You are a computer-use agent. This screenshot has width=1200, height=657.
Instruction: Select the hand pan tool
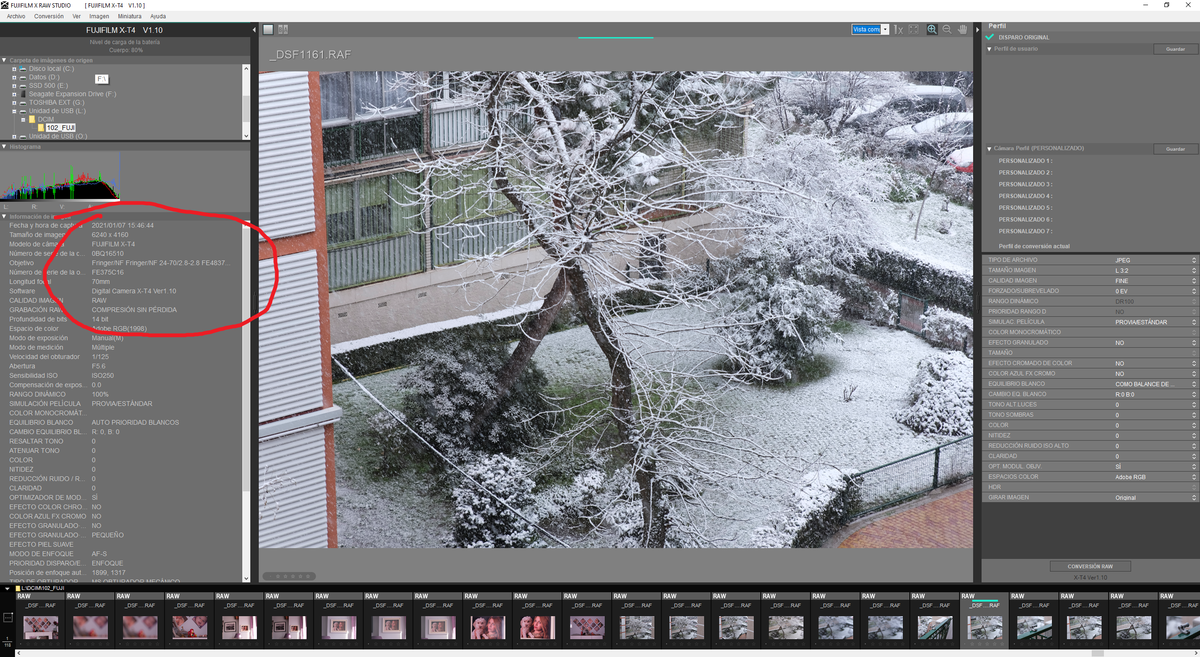961,30
